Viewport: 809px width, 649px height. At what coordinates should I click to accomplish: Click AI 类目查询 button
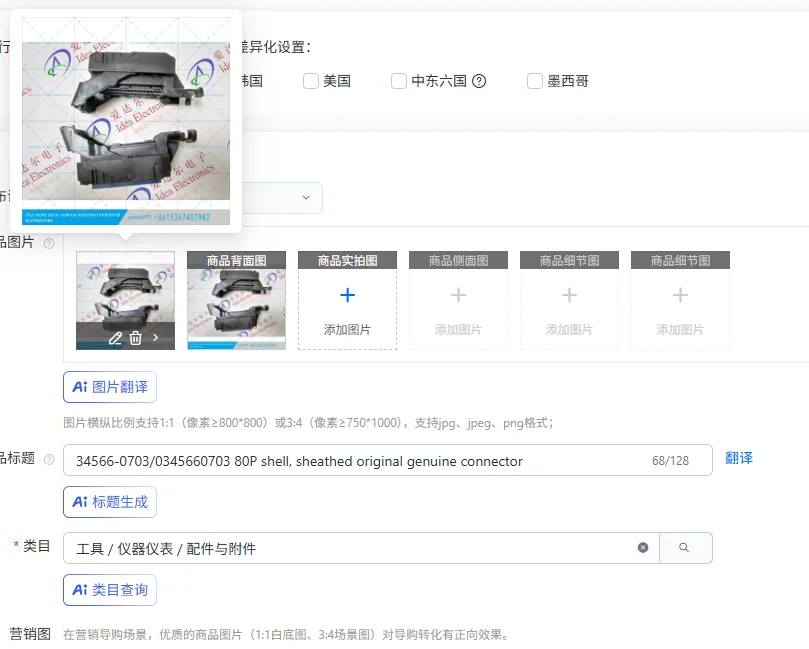(110, 590)
